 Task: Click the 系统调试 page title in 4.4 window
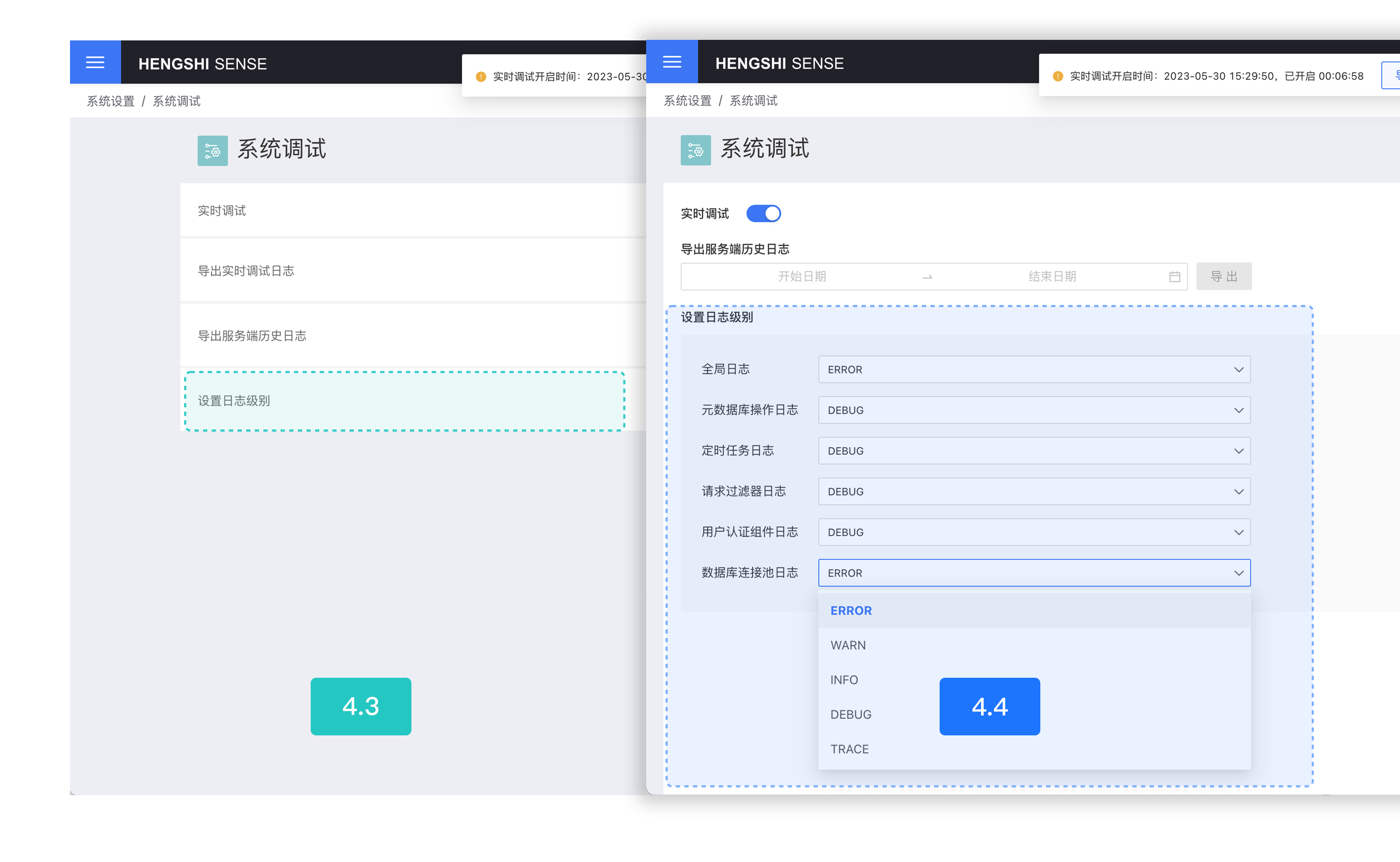pyautogui.click(x=765, y=149)
